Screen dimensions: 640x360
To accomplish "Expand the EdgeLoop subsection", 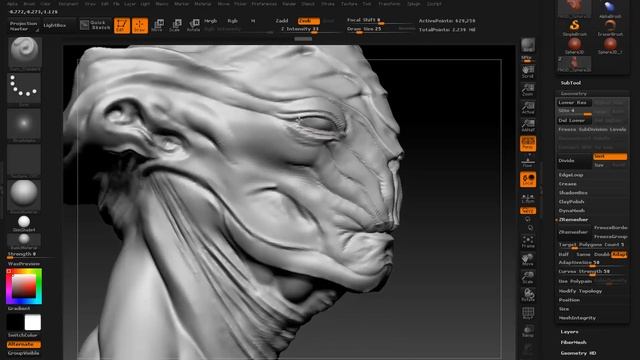I will pos(571,175).
